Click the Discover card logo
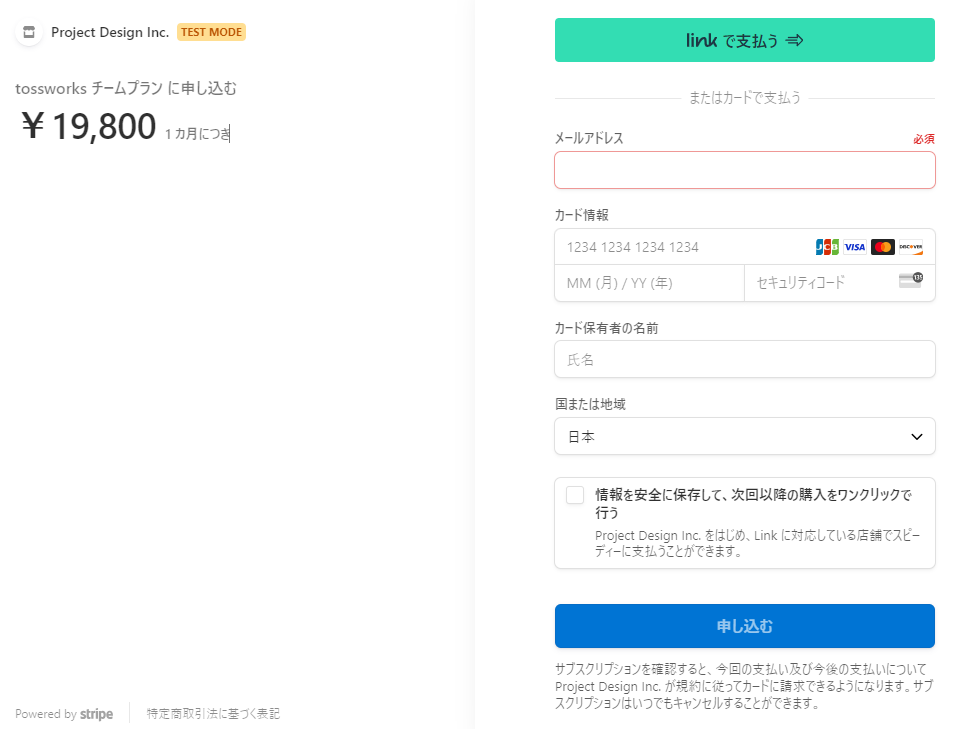Image resolution: width=958 pixels, height=729 pixels. coord(911,247)
